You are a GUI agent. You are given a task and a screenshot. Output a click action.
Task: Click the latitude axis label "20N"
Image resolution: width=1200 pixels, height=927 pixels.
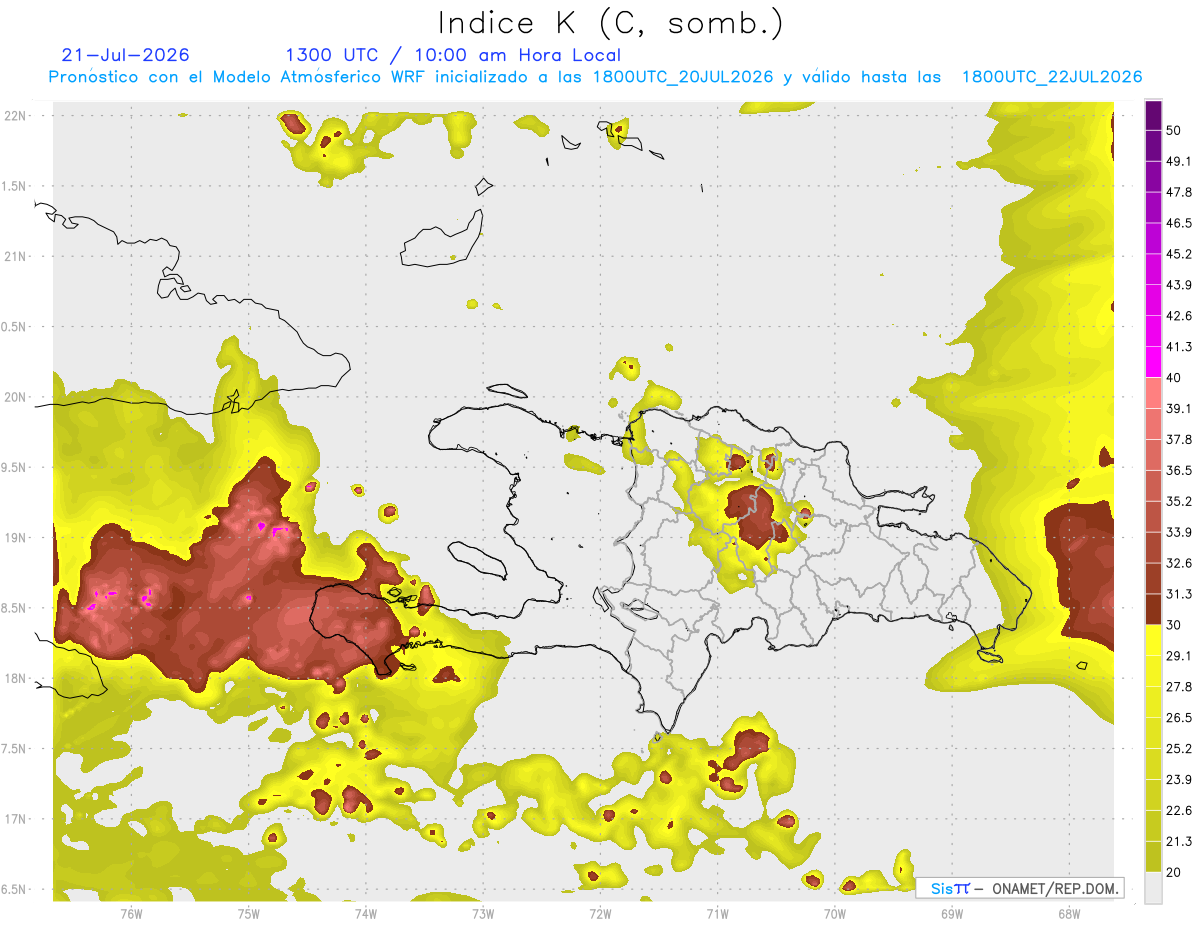point(16,397)
